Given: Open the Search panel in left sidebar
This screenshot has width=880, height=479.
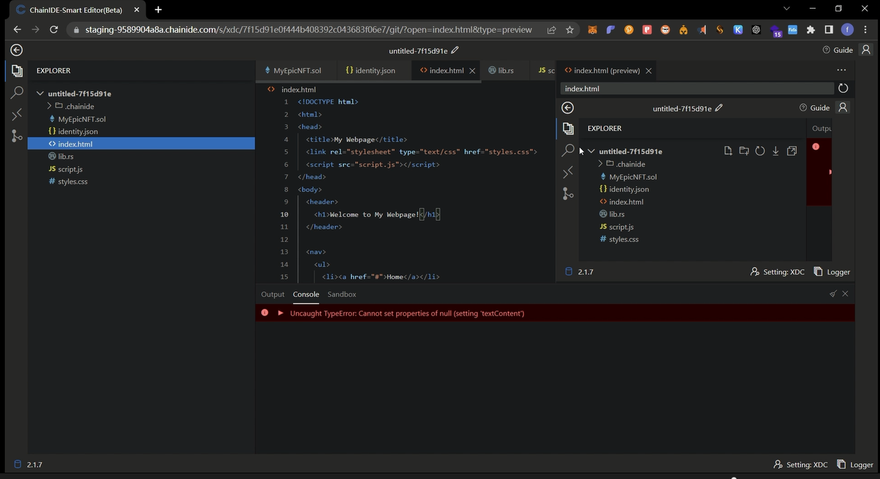Looking at the screenshot, I should click(x=17, y=92).
